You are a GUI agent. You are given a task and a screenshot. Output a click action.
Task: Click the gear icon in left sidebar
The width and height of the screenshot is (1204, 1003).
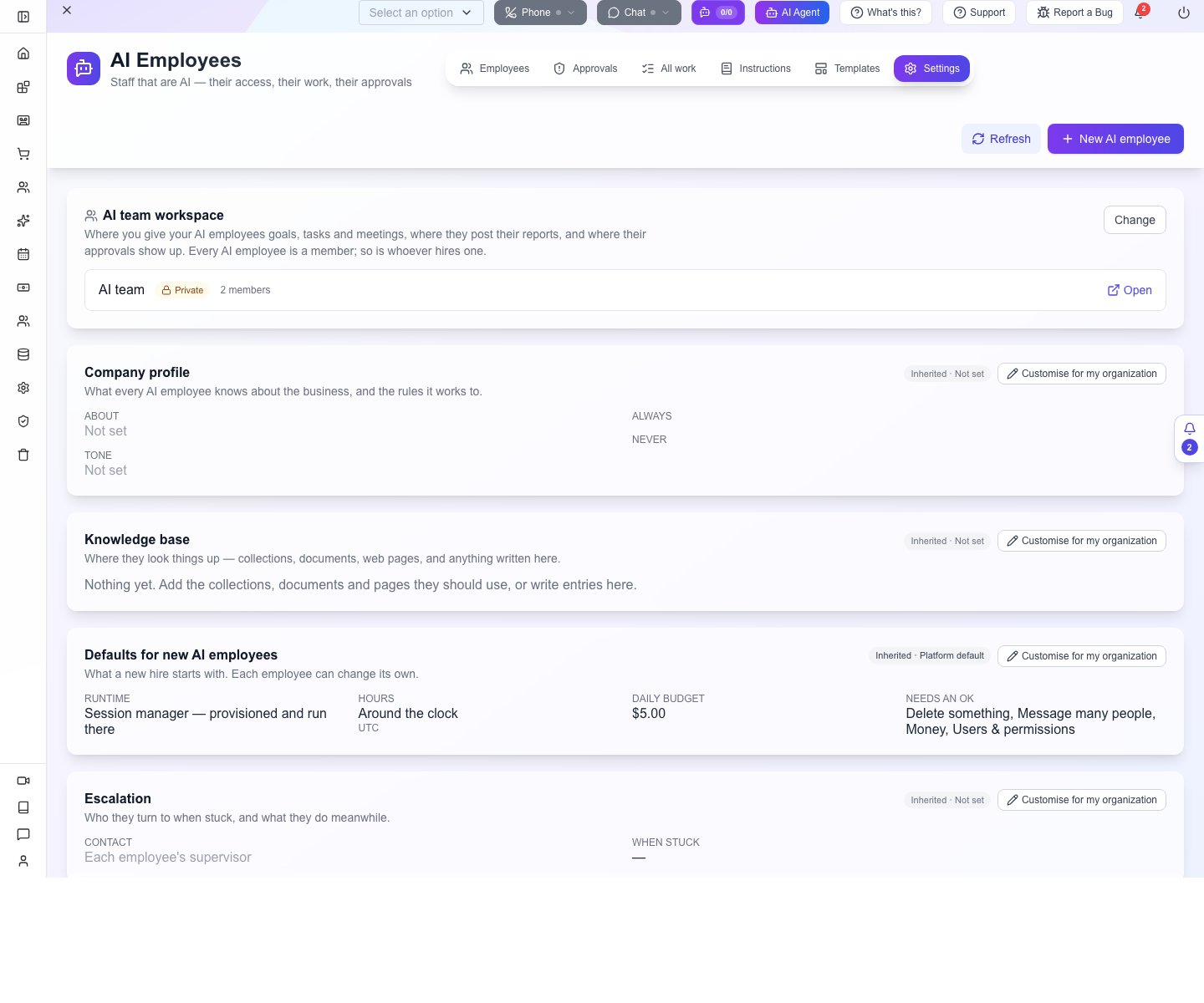pos(23,388)
